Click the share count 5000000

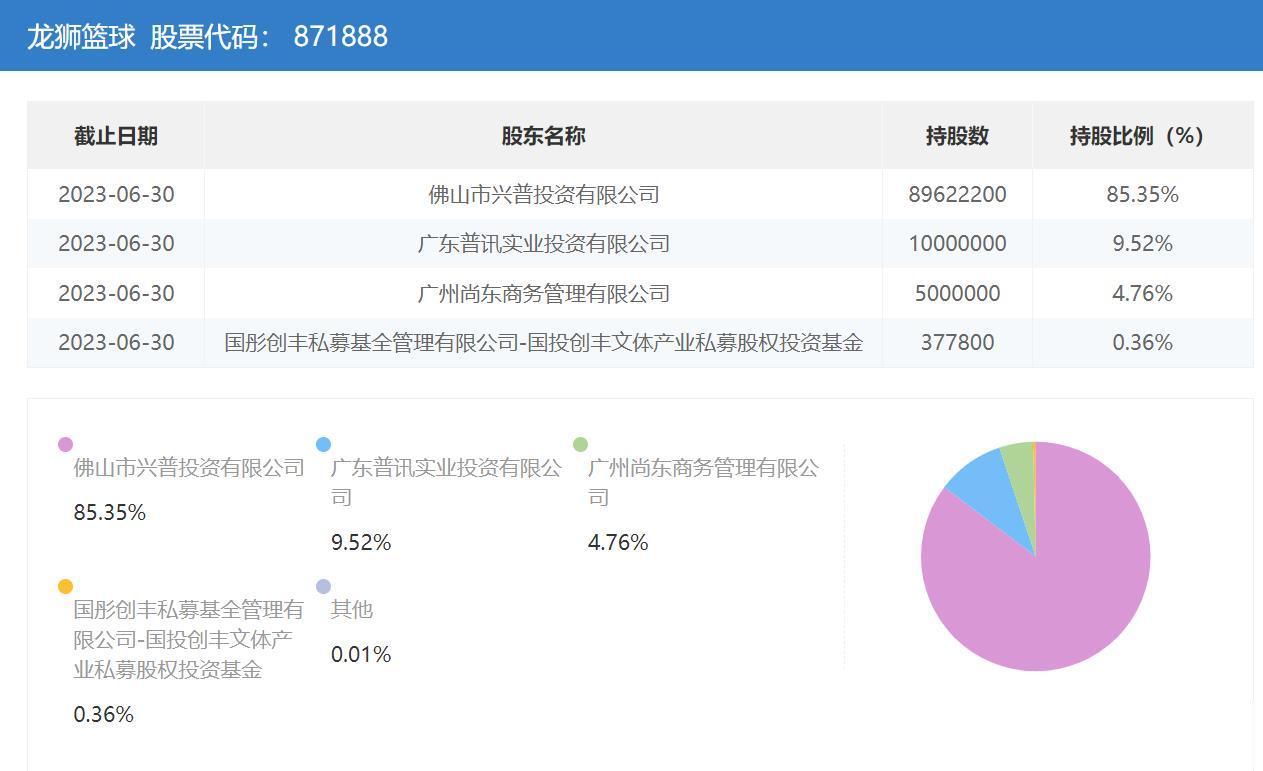click(957, 293)
